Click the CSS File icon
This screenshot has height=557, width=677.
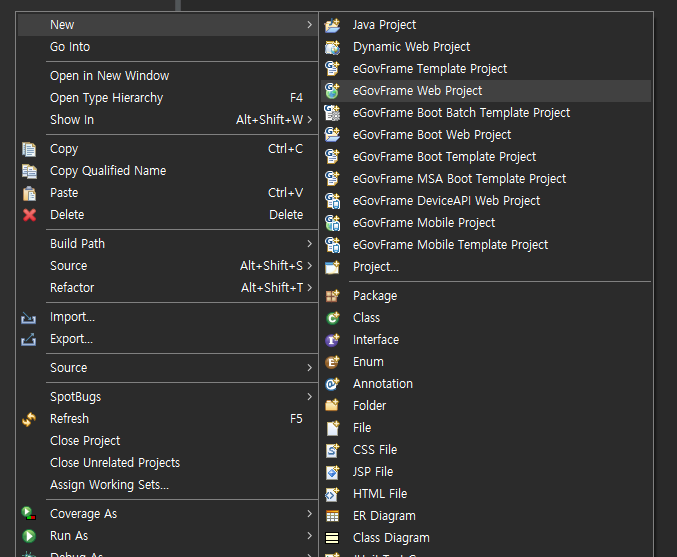pos(332,450)
